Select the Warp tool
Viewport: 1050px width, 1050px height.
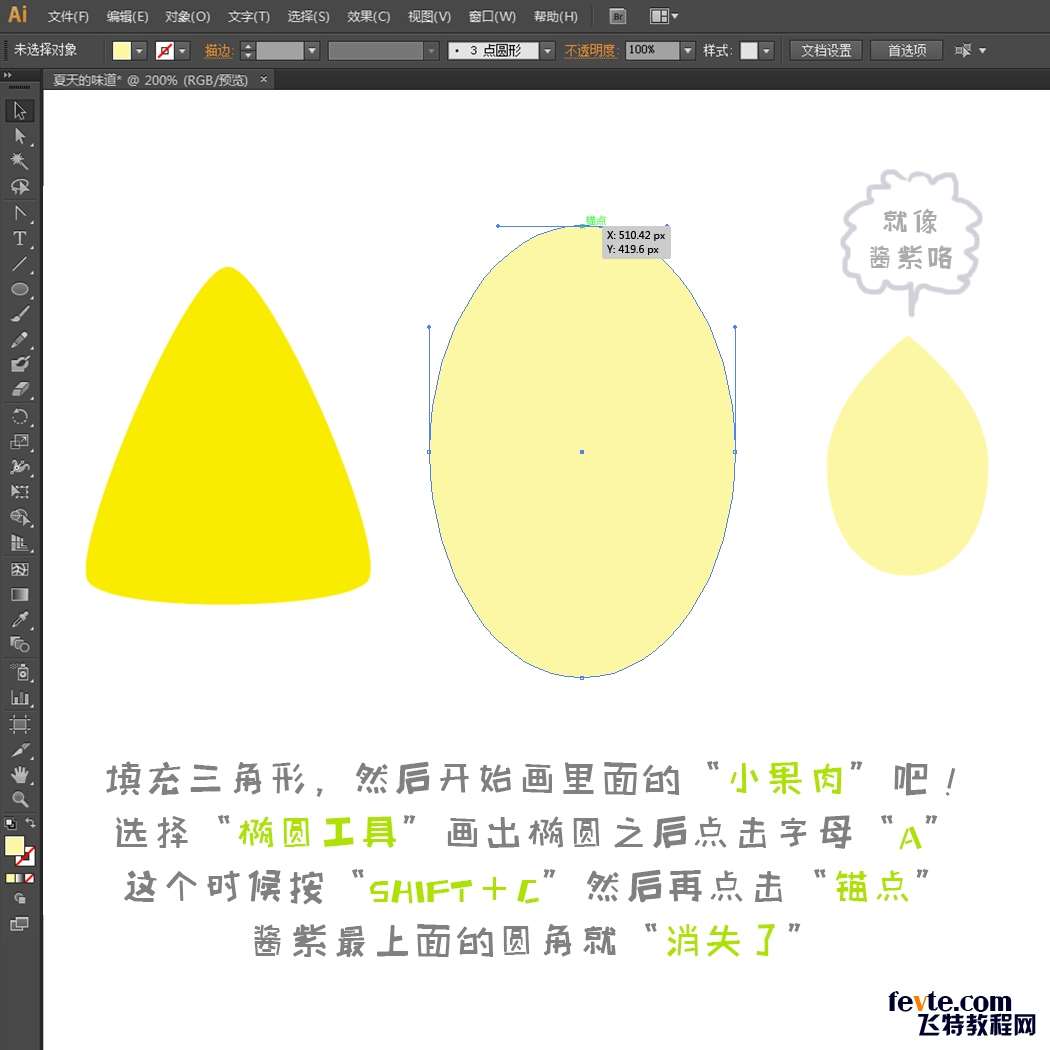pos(19,467)
